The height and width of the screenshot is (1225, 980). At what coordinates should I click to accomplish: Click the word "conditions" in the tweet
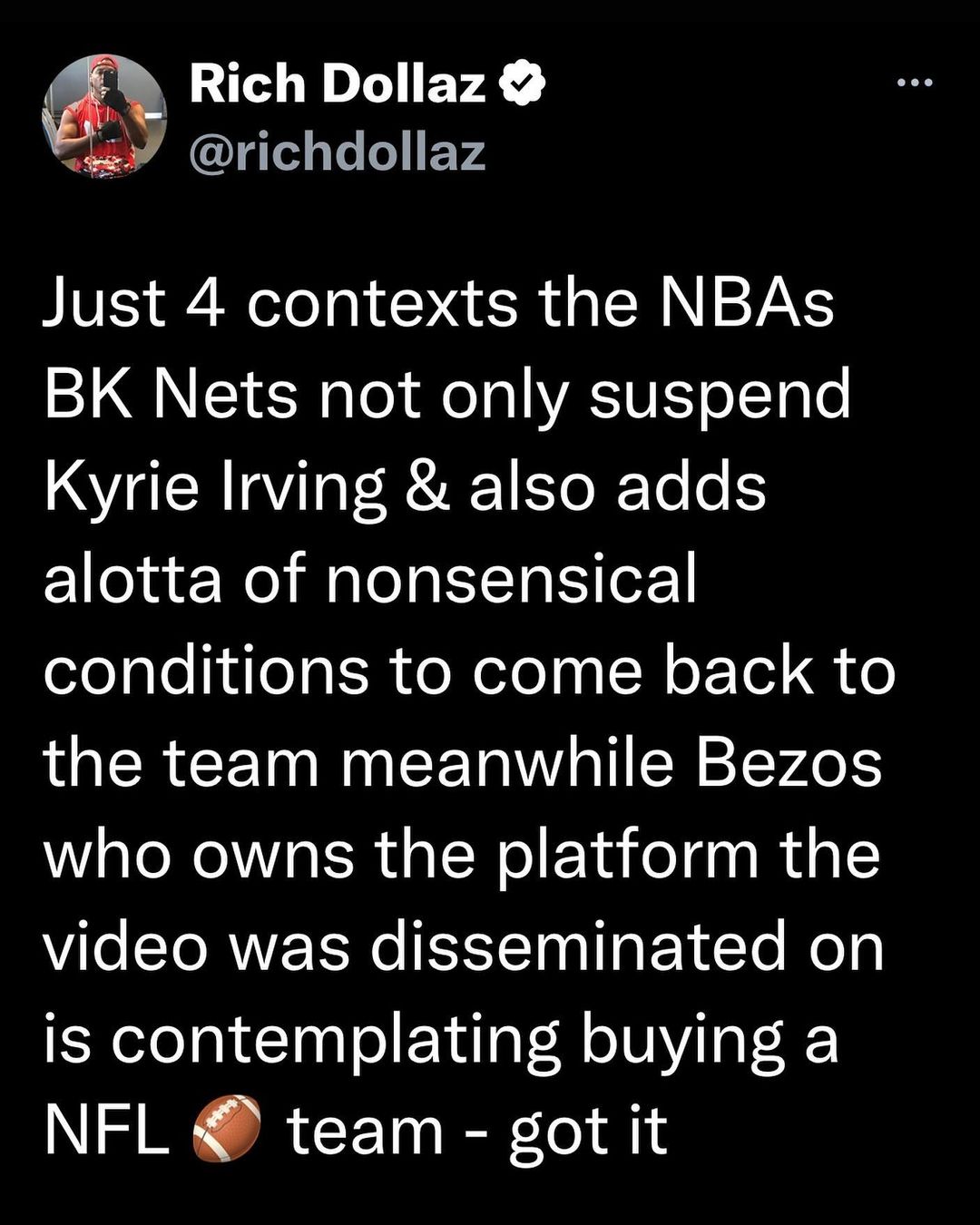[206, 671]
